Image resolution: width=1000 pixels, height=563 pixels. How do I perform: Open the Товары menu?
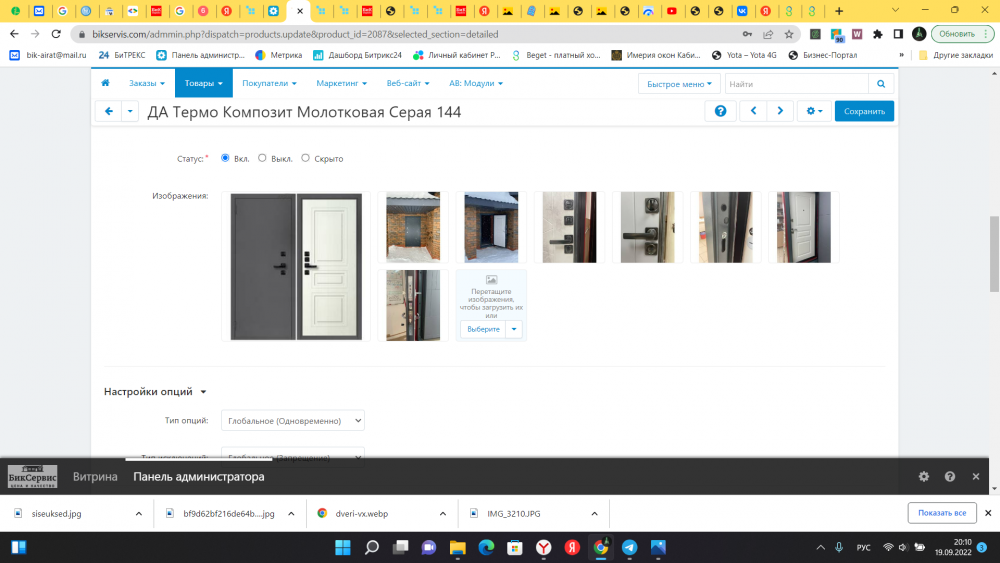coord(203,83)
